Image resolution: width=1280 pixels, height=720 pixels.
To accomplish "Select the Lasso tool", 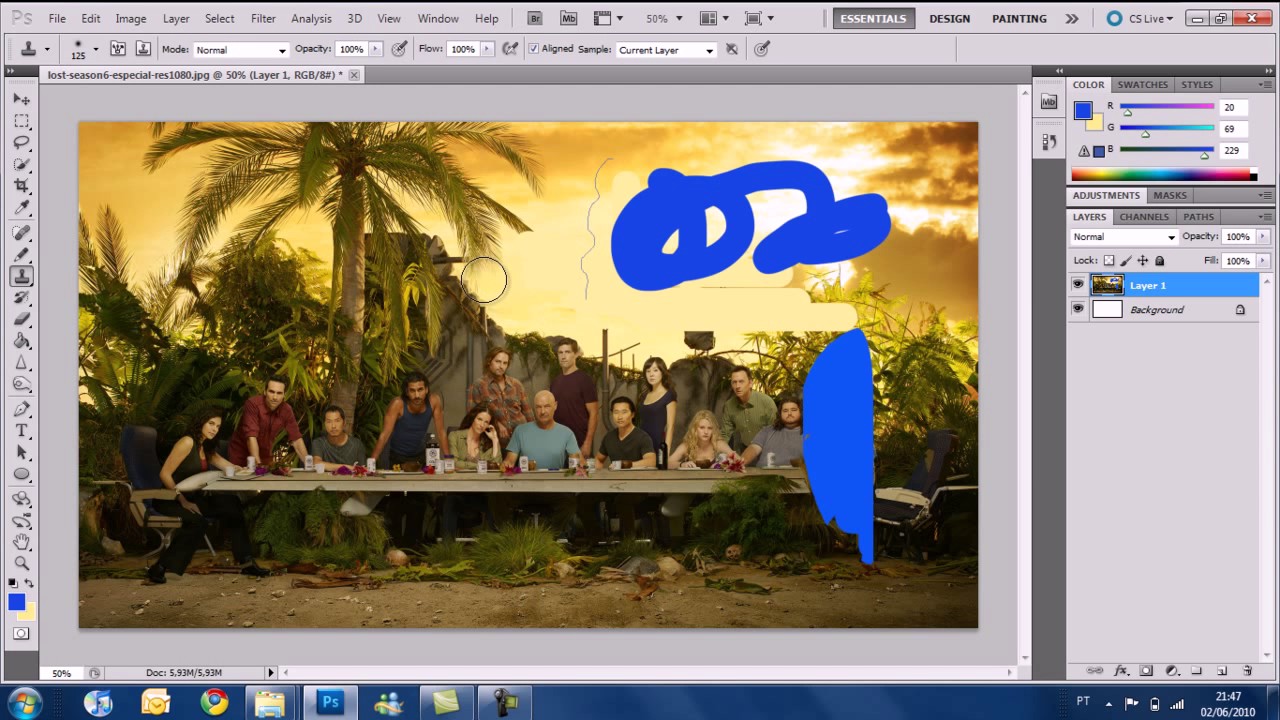I will tap(21, 143).
